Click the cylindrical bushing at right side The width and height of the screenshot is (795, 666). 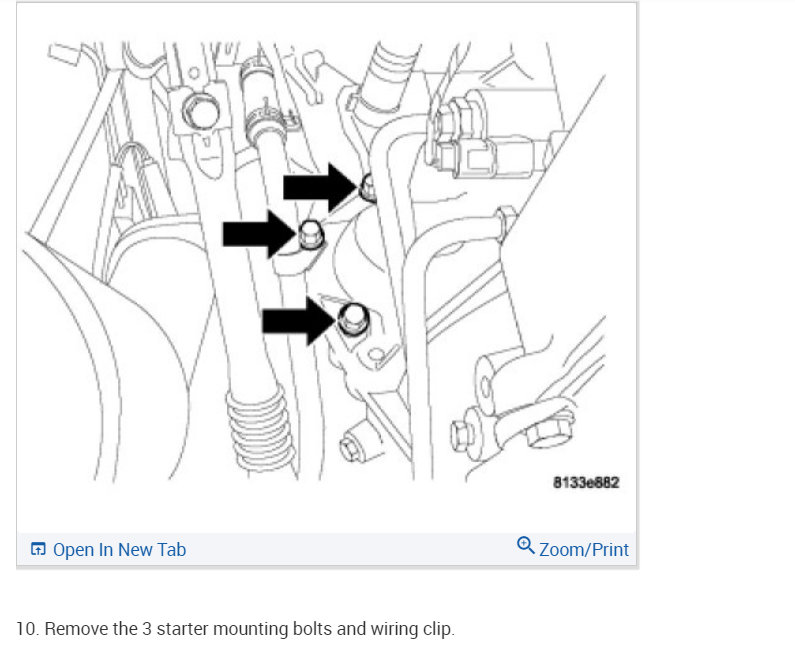(x=494, y=384)
